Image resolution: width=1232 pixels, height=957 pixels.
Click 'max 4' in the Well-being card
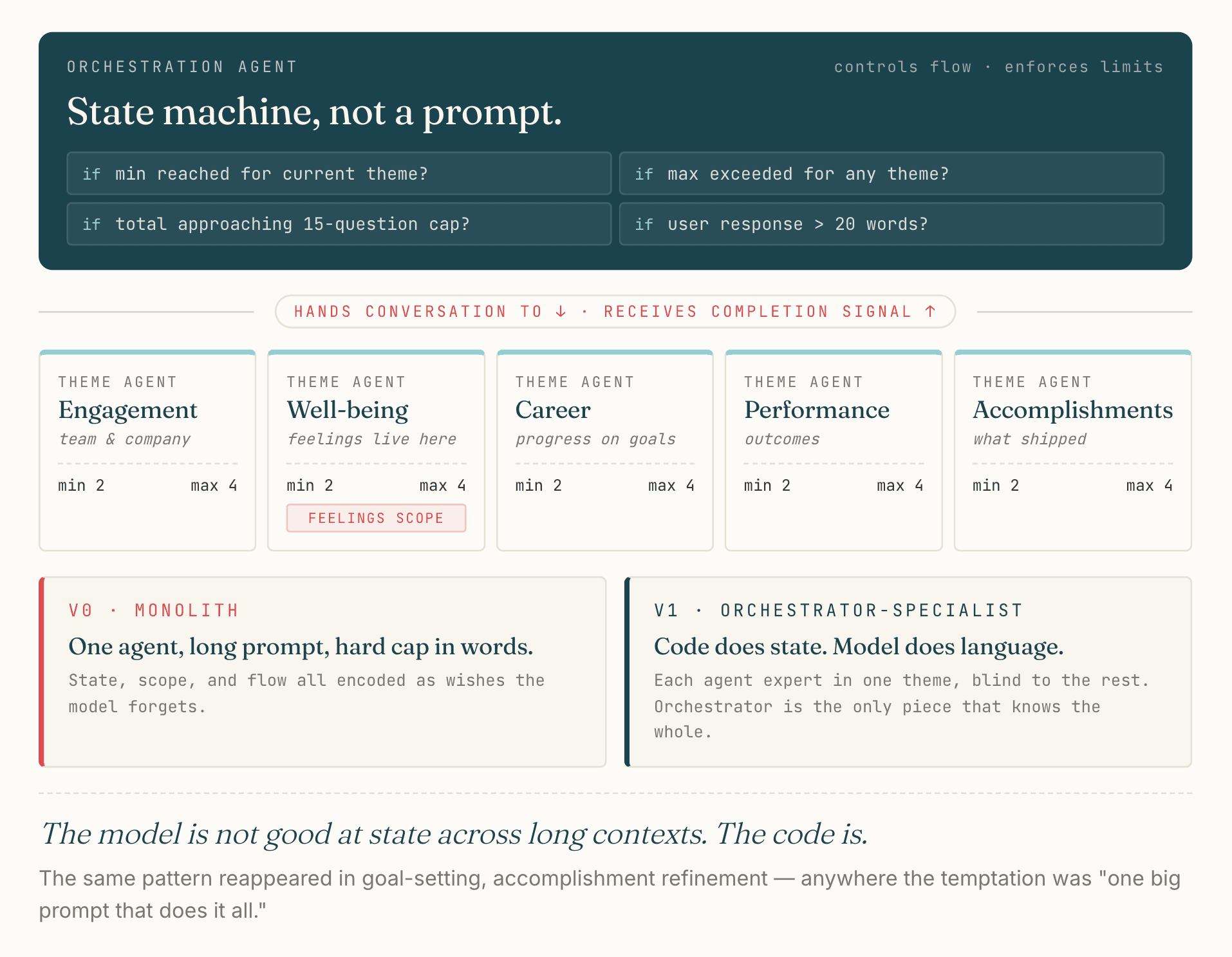442,486
